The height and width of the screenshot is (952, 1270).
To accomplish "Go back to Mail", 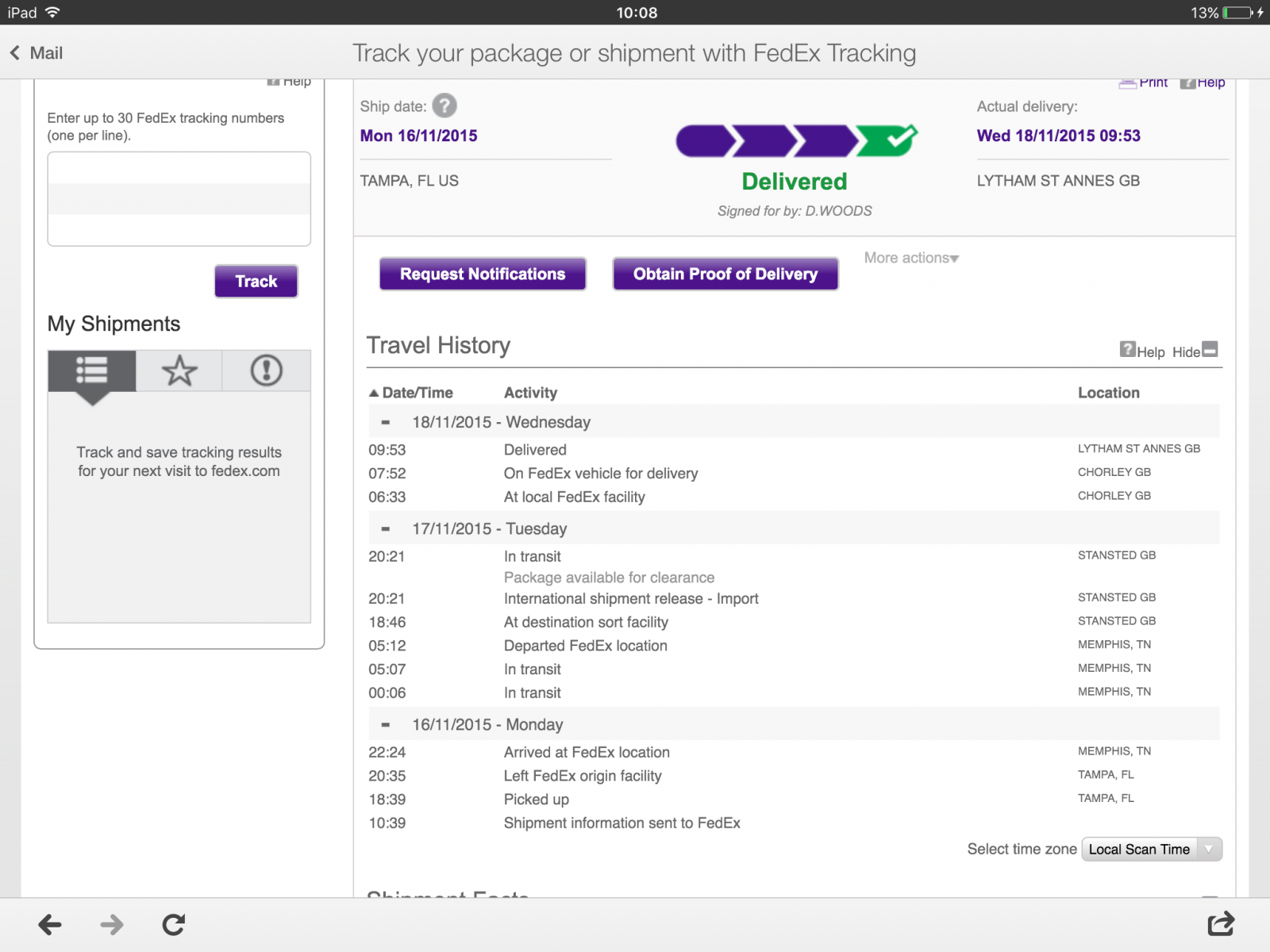I will pos(37,53).
